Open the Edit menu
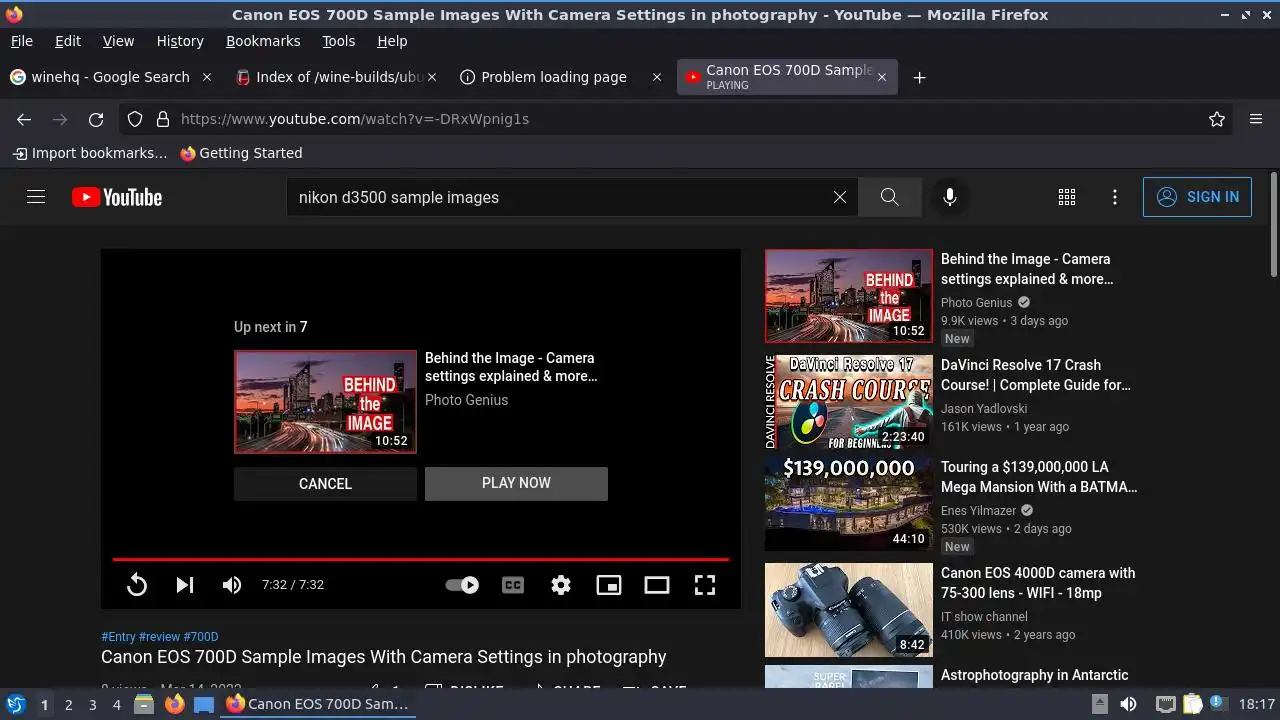 click(x=68, y=41)
